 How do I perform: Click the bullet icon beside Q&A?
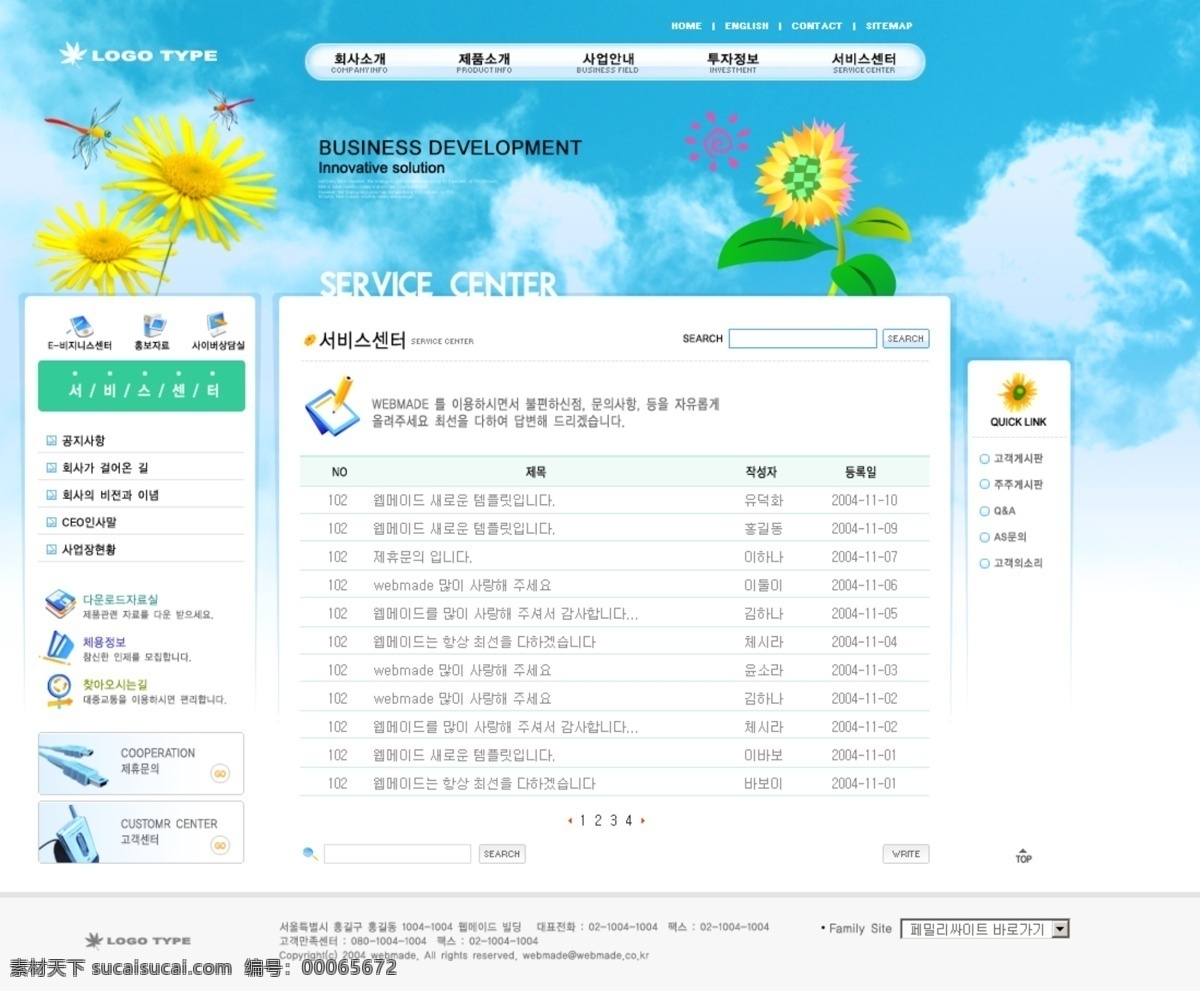(x=984, y=511)
